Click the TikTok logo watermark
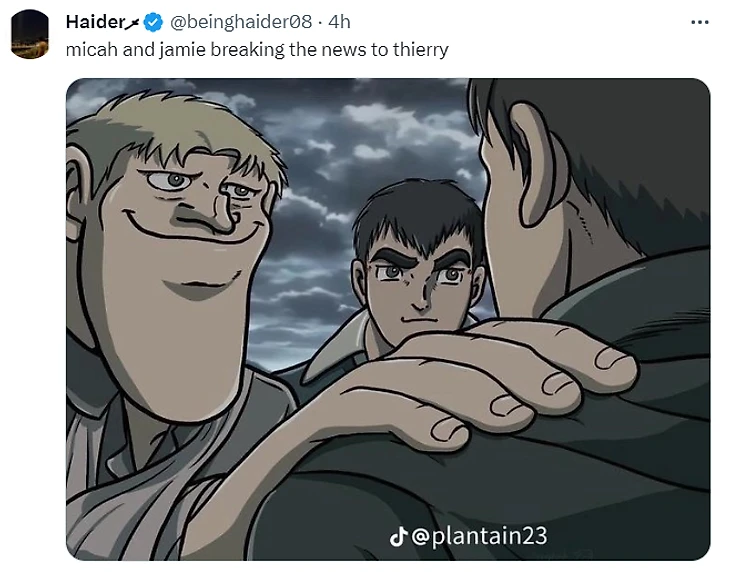Image resolution: width=730 pixels, height=572 pixels. point(398,537)
